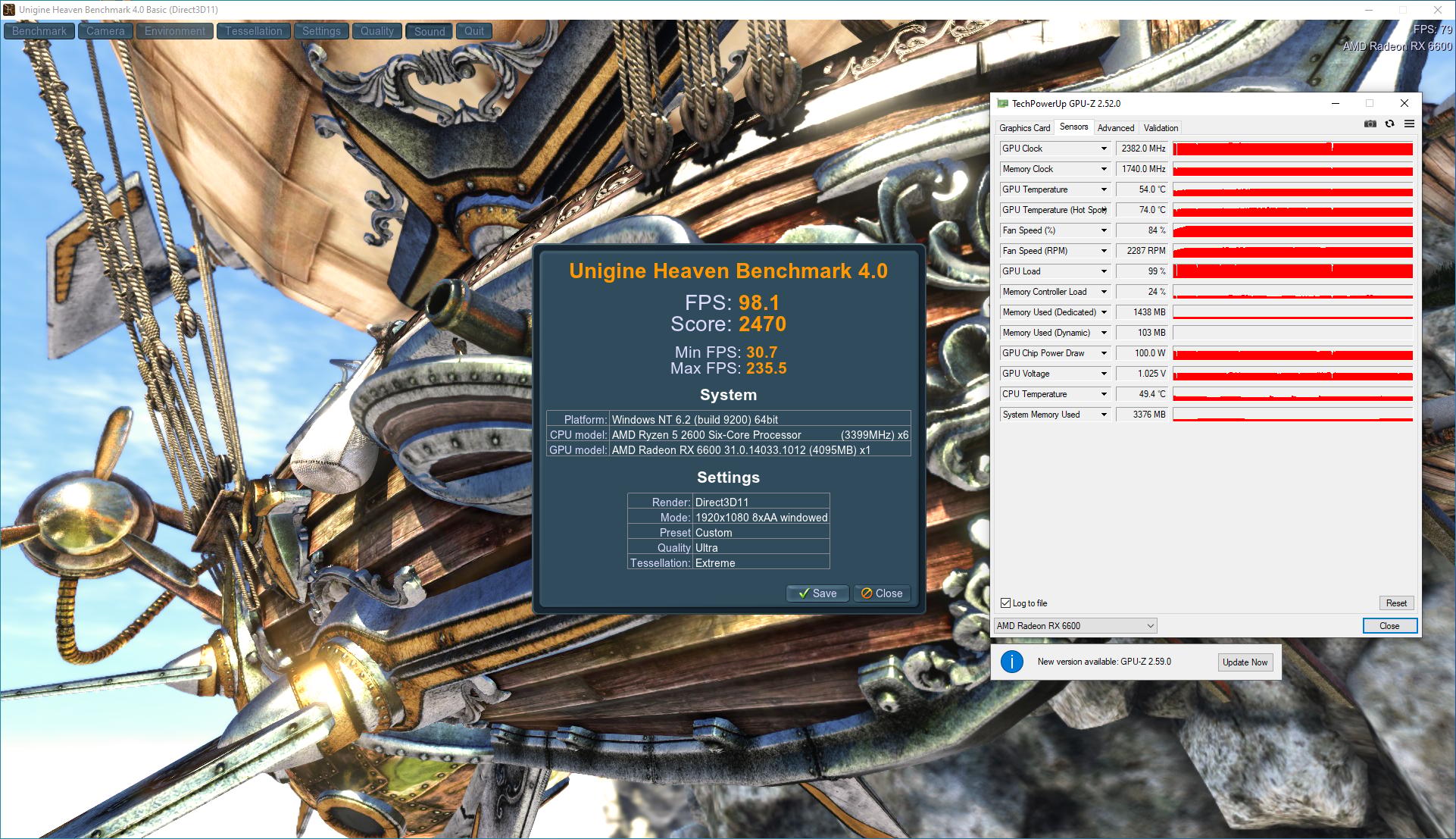Click the GPU Chip Power Draw history graph
Image resolution: width=1456 pixels, height=839 pixels.
(1292, 353)
